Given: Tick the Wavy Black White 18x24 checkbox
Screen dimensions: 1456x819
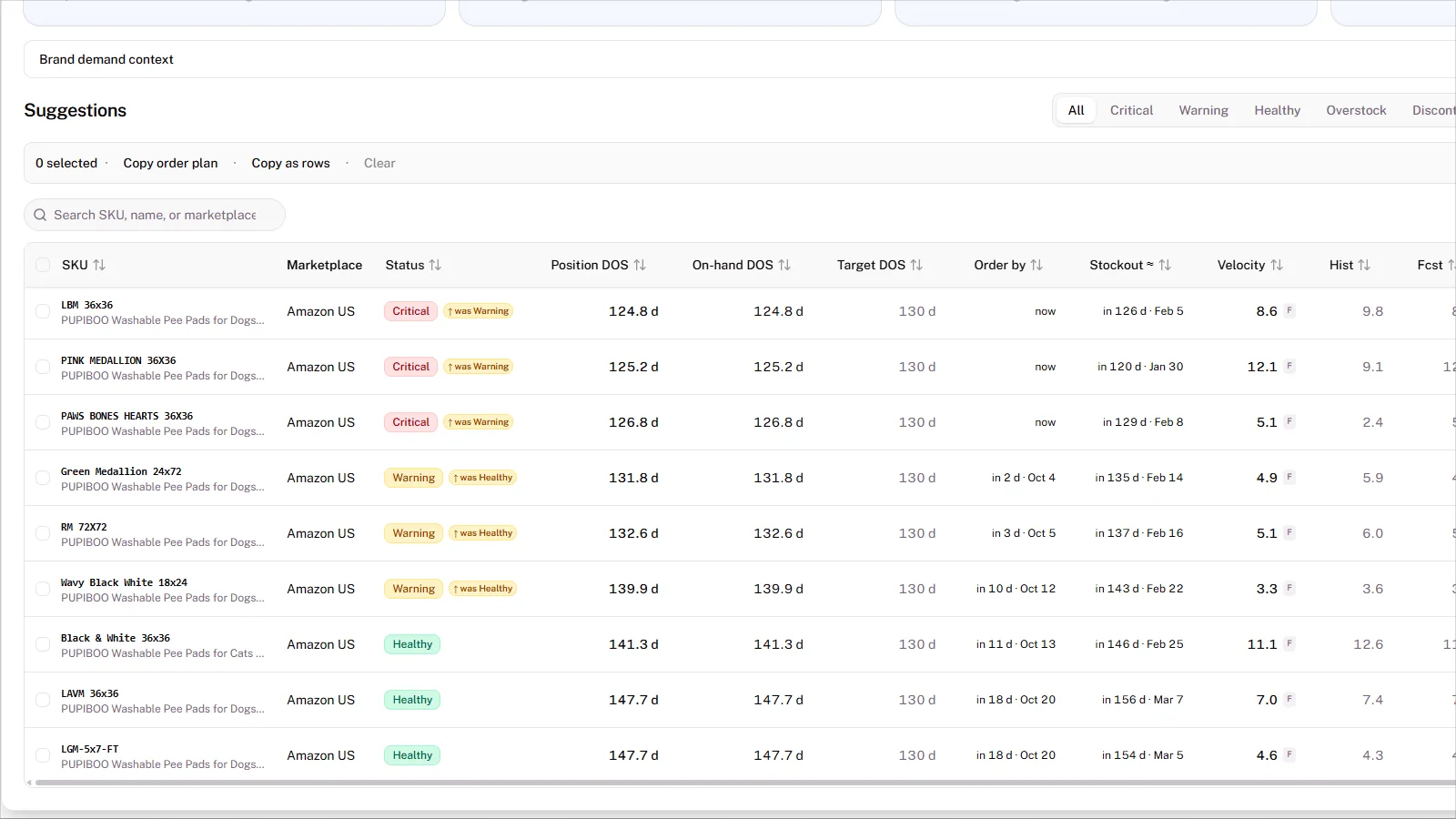Looking at the screenshot, I should tap(43, 589).
